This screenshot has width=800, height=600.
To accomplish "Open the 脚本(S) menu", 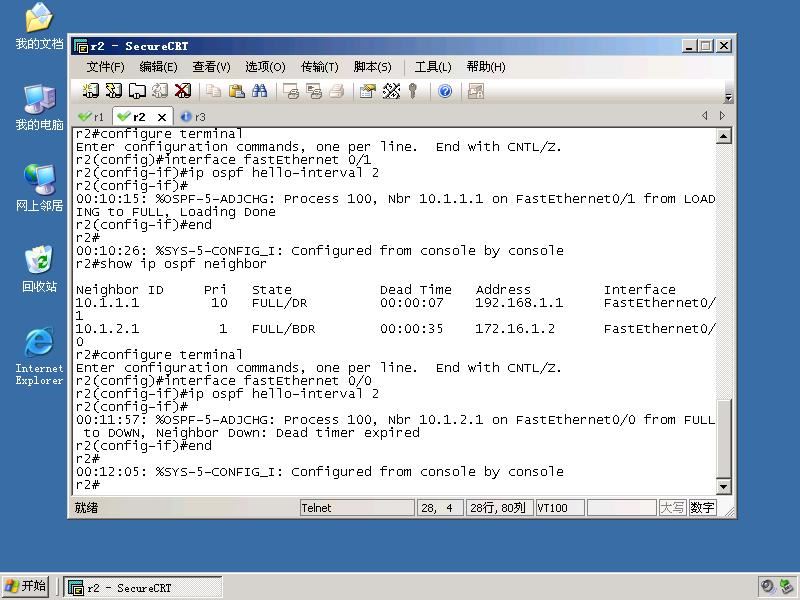I will pos(372,67).
